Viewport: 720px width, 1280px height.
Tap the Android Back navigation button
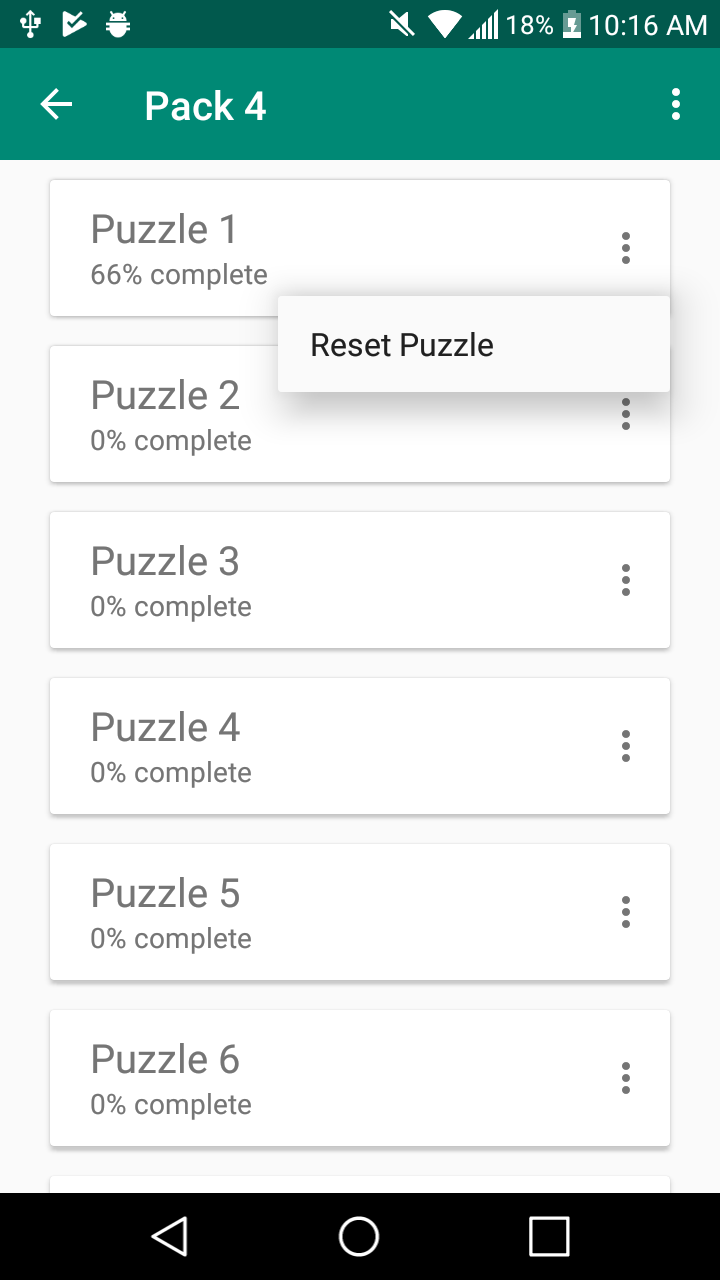click(x=170, y=1236)
